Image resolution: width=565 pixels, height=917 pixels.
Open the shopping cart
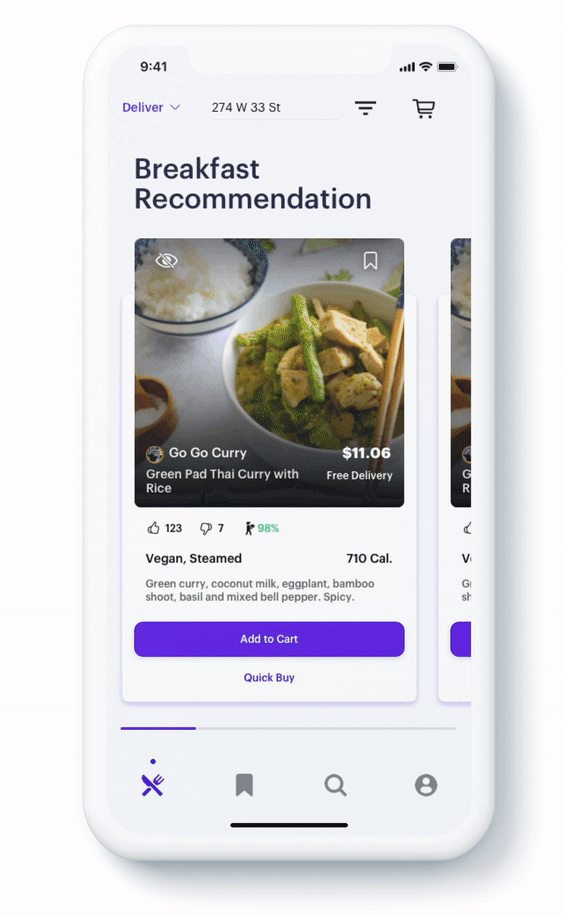point(424,108)
